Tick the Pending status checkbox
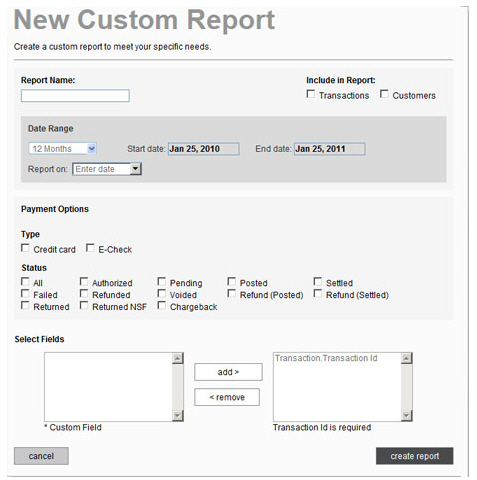 click(161, 282)
